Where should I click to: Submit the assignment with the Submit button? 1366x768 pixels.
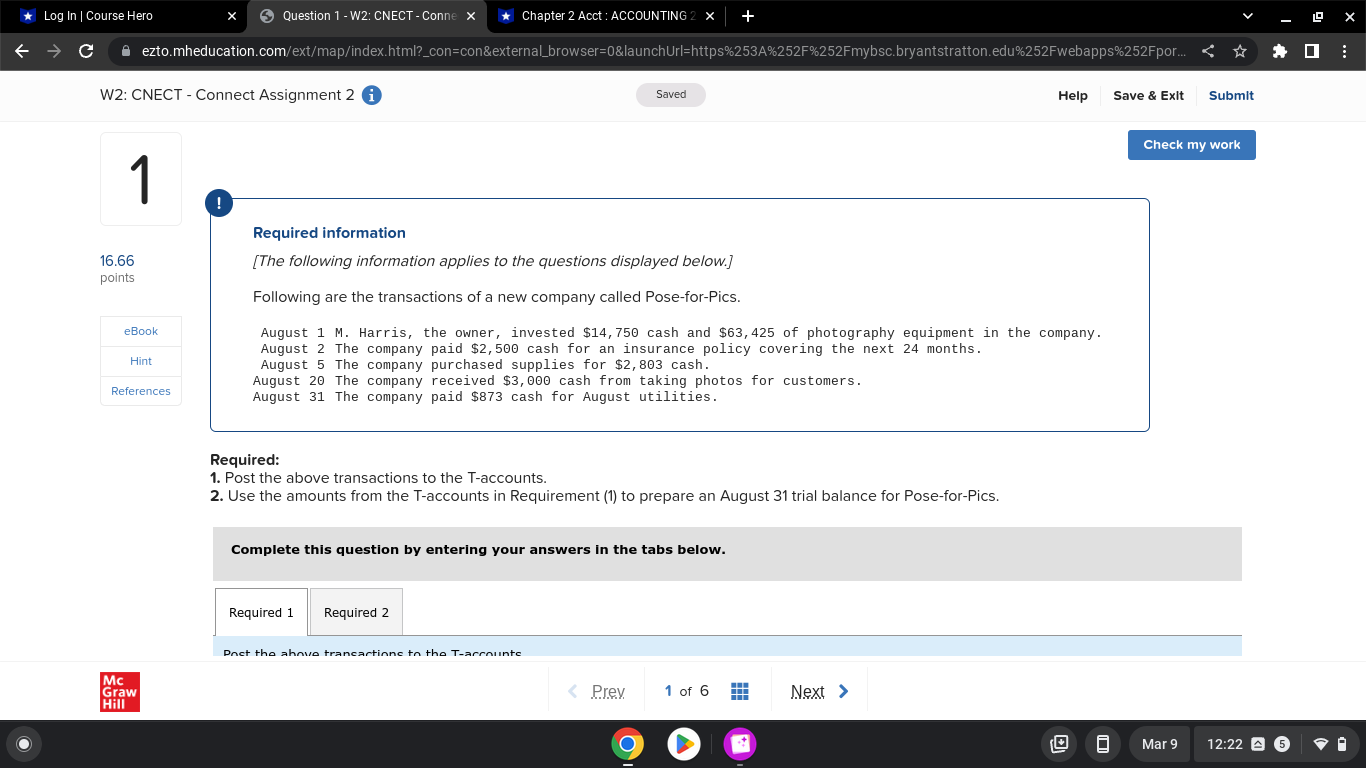click(1231, 96)
